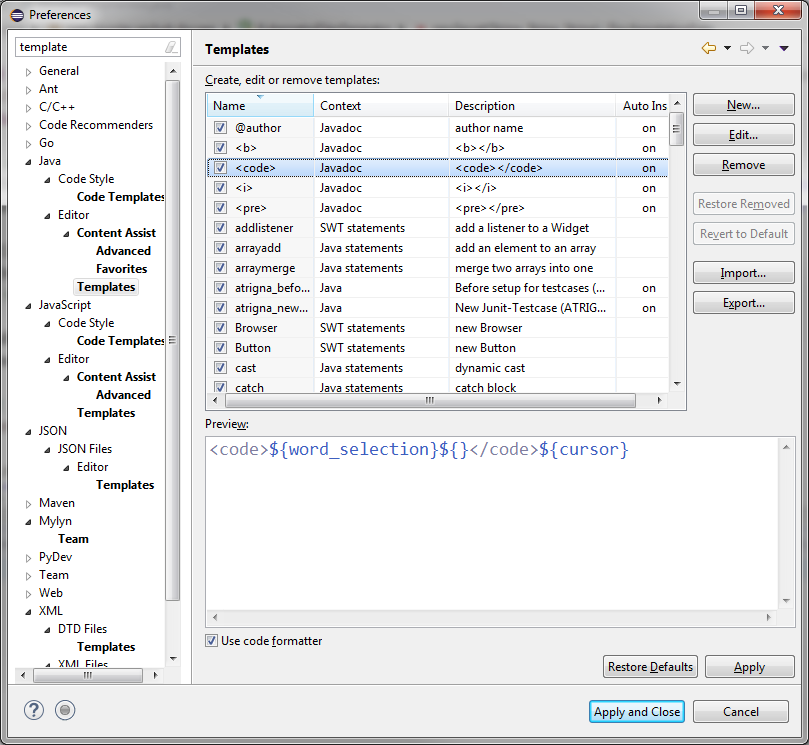809x745 pixels.
Task: Sort by the Name column header
Action: [261, 106]
